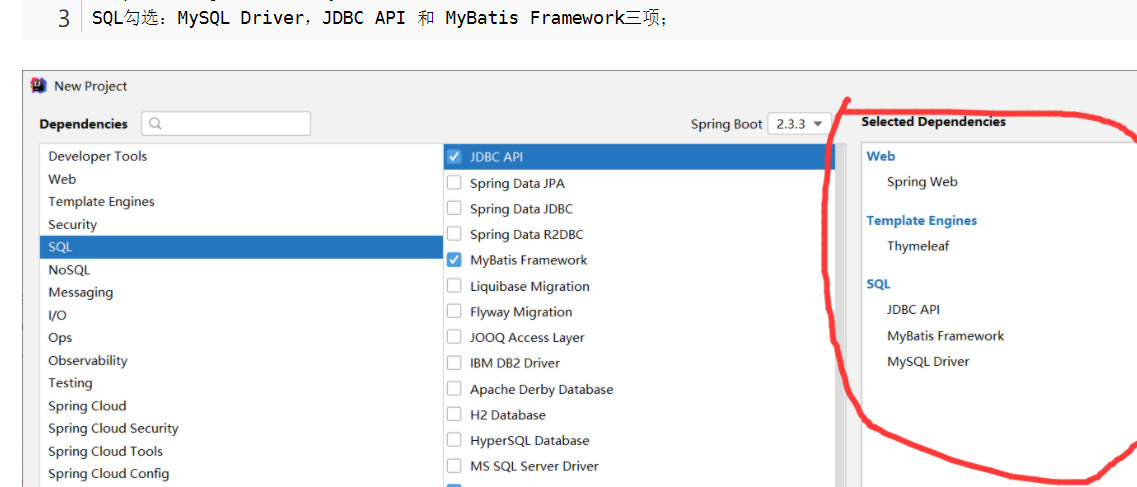1137x487 pixels.
Task: Select the I/O category
Action: click(241, 315)
